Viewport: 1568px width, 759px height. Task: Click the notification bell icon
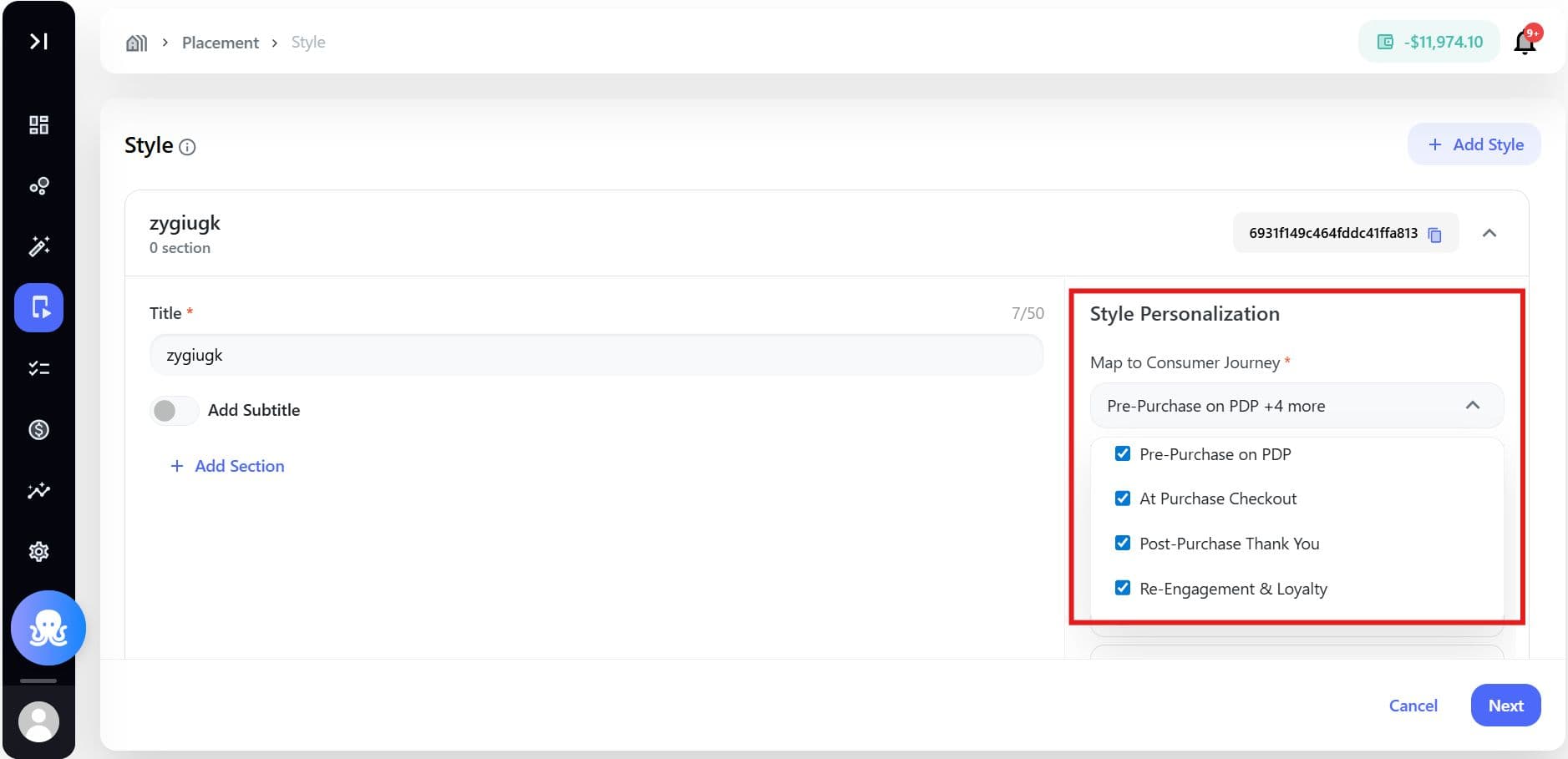(1525, 43)
